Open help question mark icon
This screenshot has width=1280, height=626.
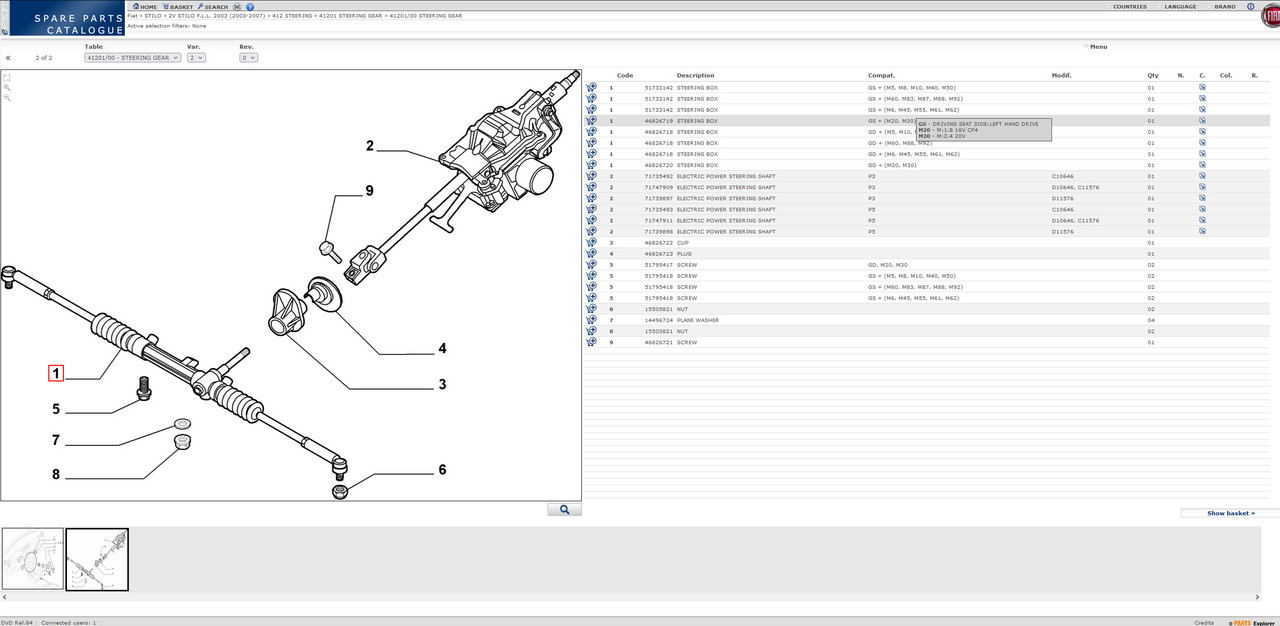tap(250, 6)
